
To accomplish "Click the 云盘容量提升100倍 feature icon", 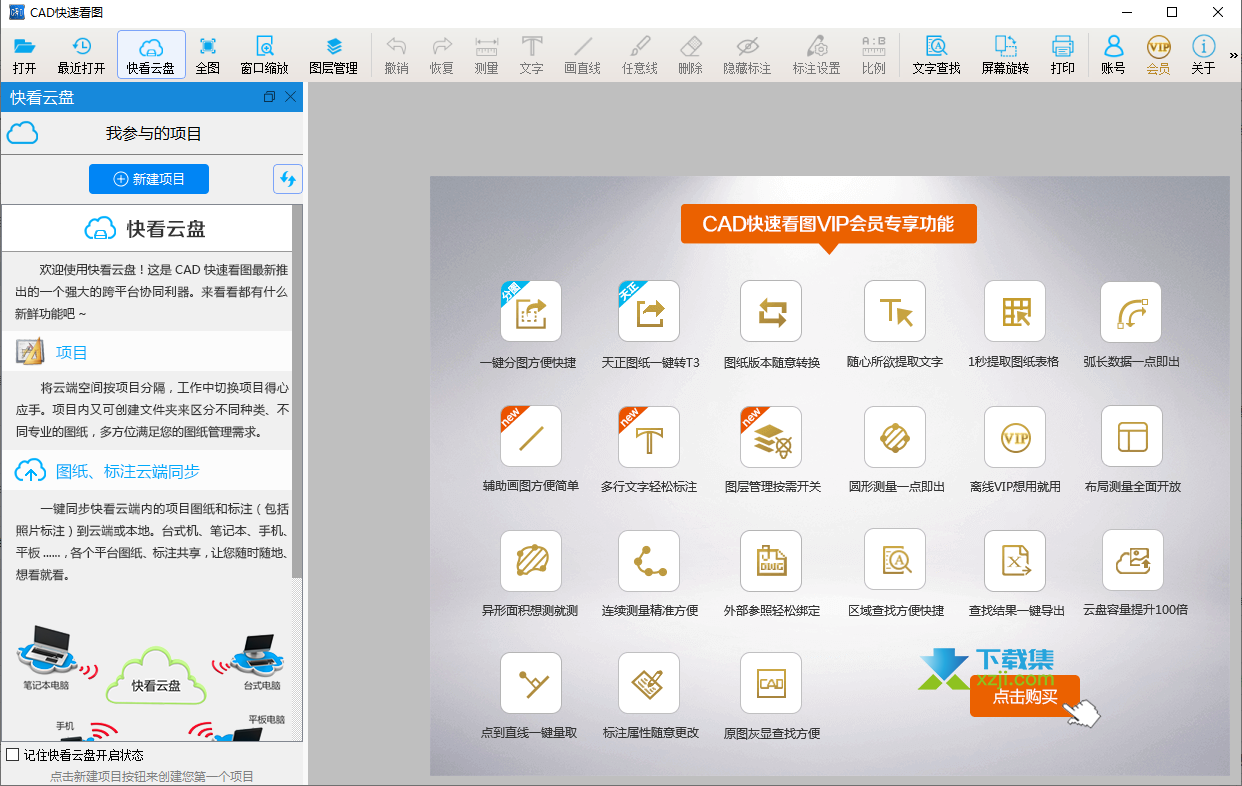I will 1132,560.
